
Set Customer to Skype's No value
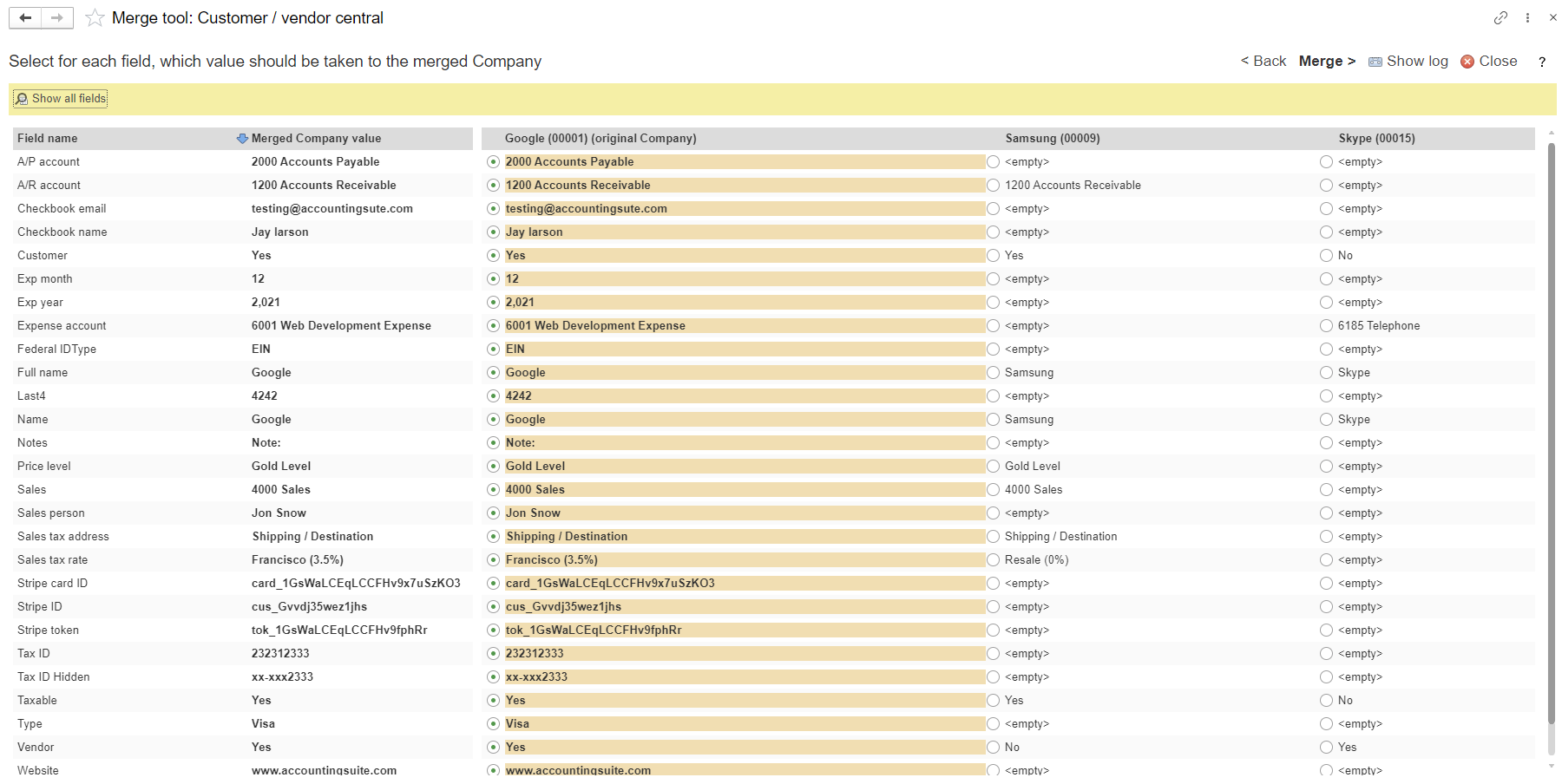click(x=1326, y=256)
